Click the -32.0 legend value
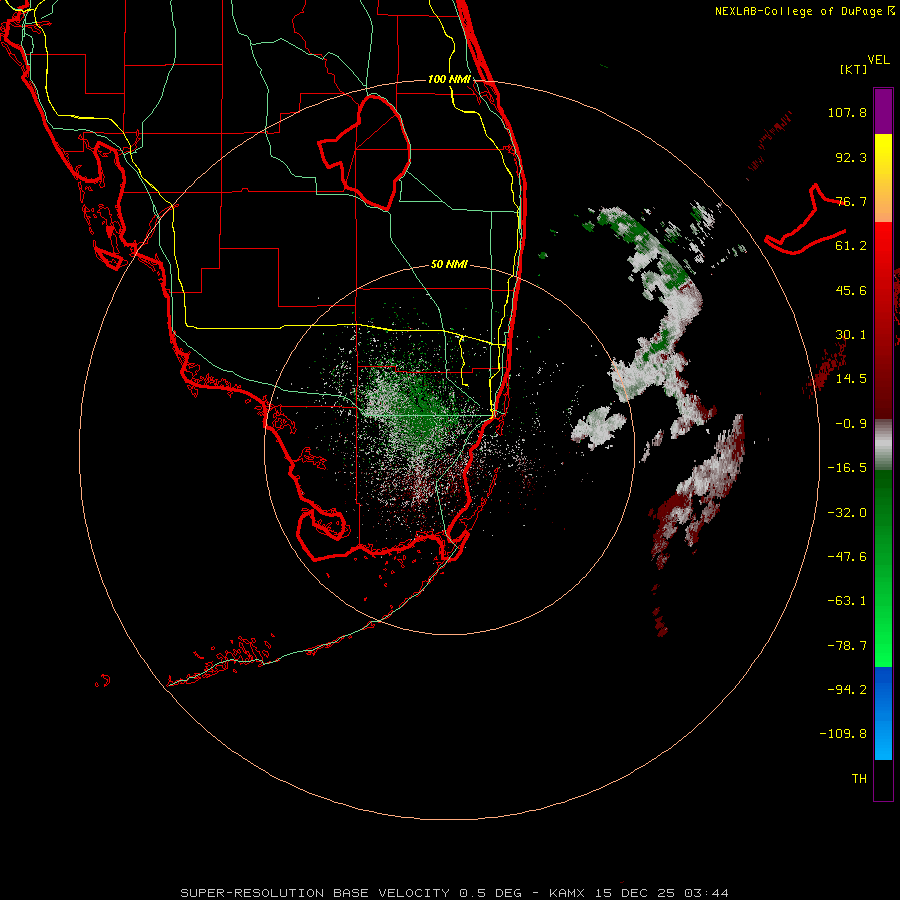The height and width of the screenshot is (900, 900). pyautogui.click(x=847, y=513)
